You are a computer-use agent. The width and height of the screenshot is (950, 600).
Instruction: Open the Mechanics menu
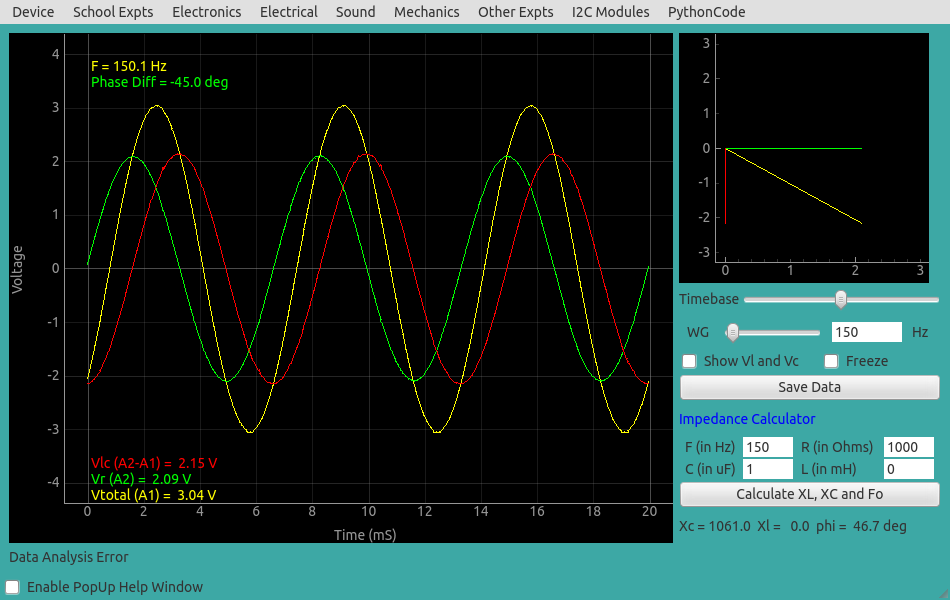click(x=426, y=12)
